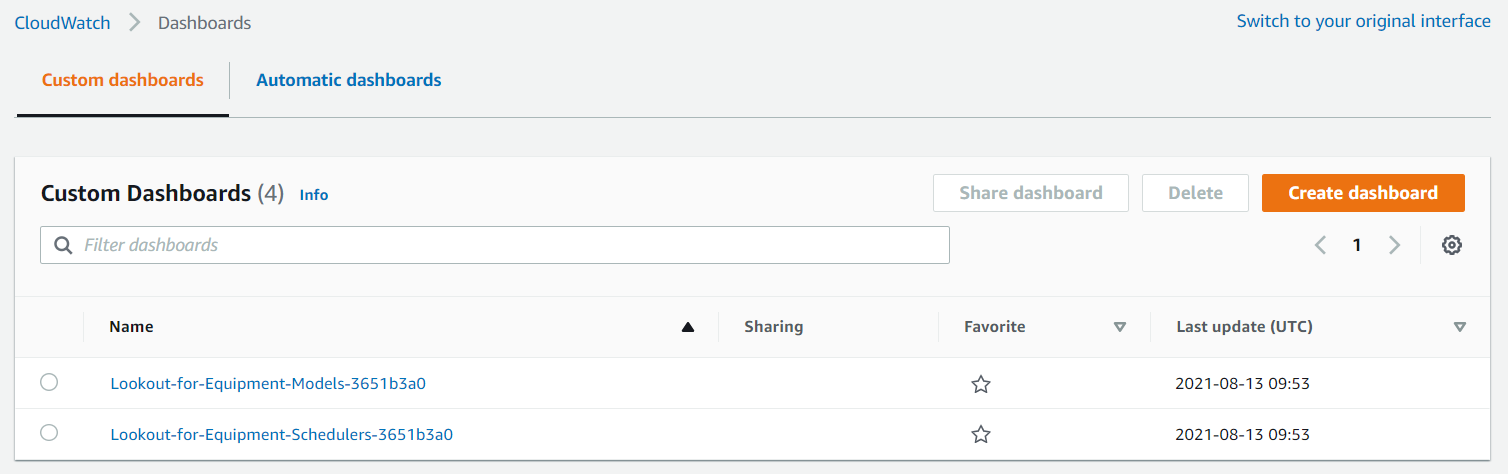Open the Info link beside Custom Dashboards

click(314, 195)
